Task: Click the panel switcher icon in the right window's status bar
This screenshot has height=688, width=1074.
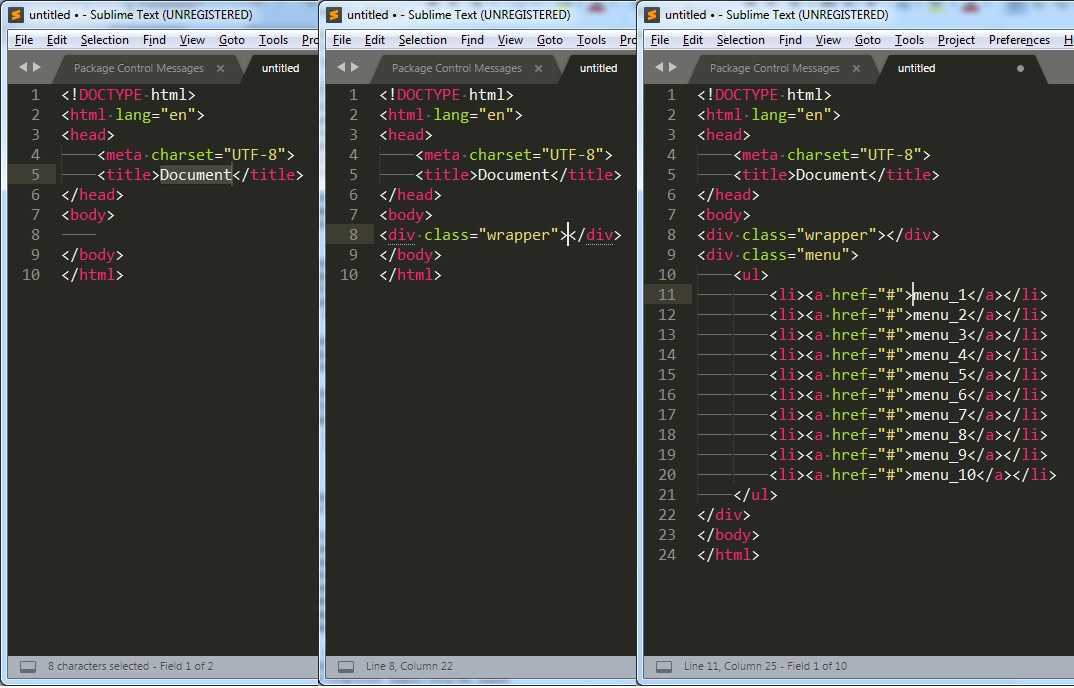Action: click(x=664, y=666)
